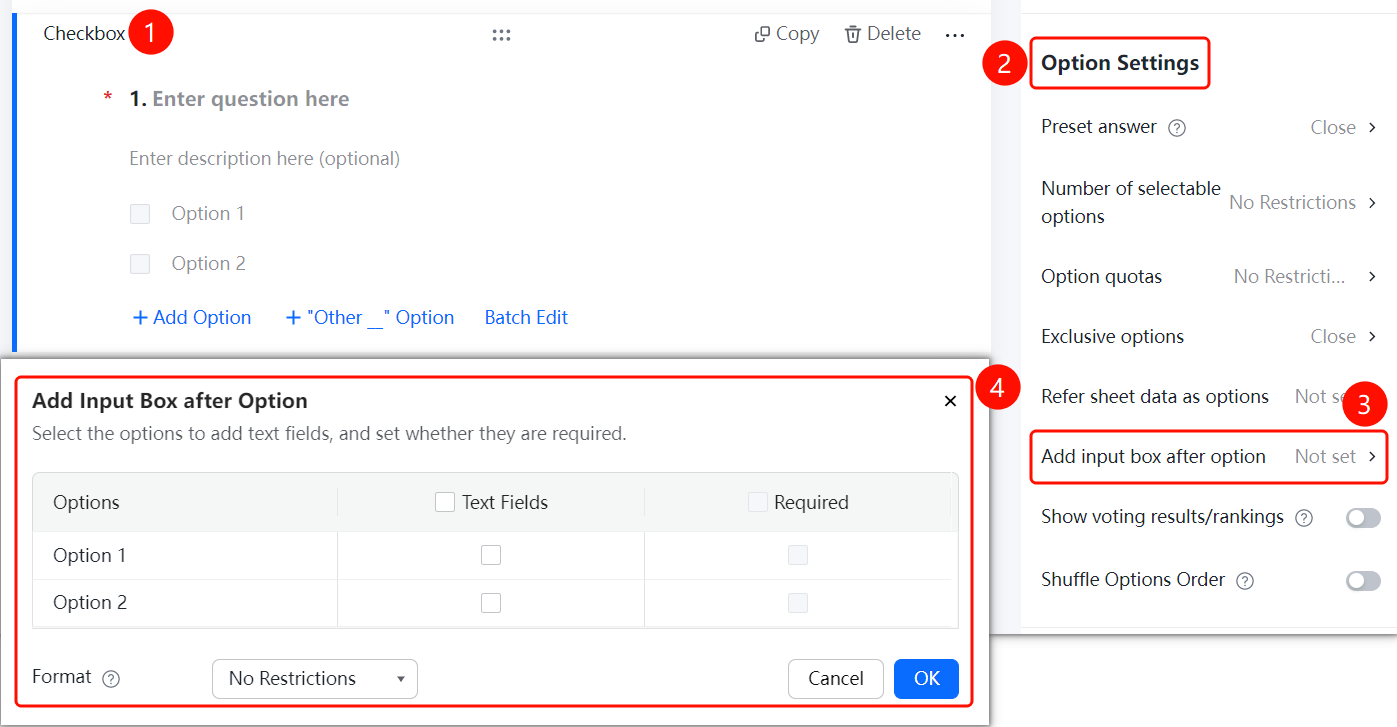Close the Add Input Box dialog
The width and height of the screenshot is (1397, 727).
click(950, 401)
